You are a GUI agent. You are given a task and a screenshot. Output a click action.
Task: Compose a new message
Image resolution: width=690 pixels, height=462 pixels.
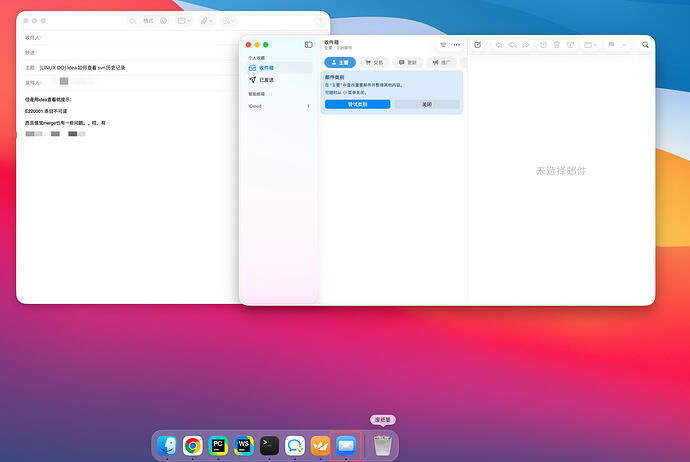[477, 45]
